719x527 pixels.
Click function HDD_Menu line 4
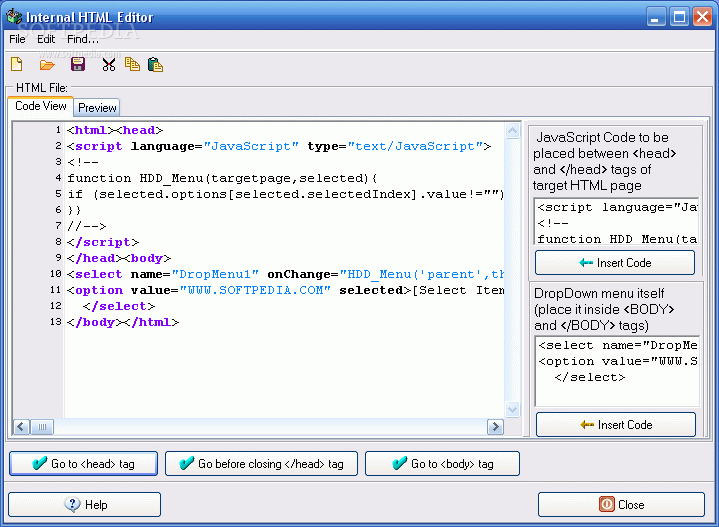(222, 178)
